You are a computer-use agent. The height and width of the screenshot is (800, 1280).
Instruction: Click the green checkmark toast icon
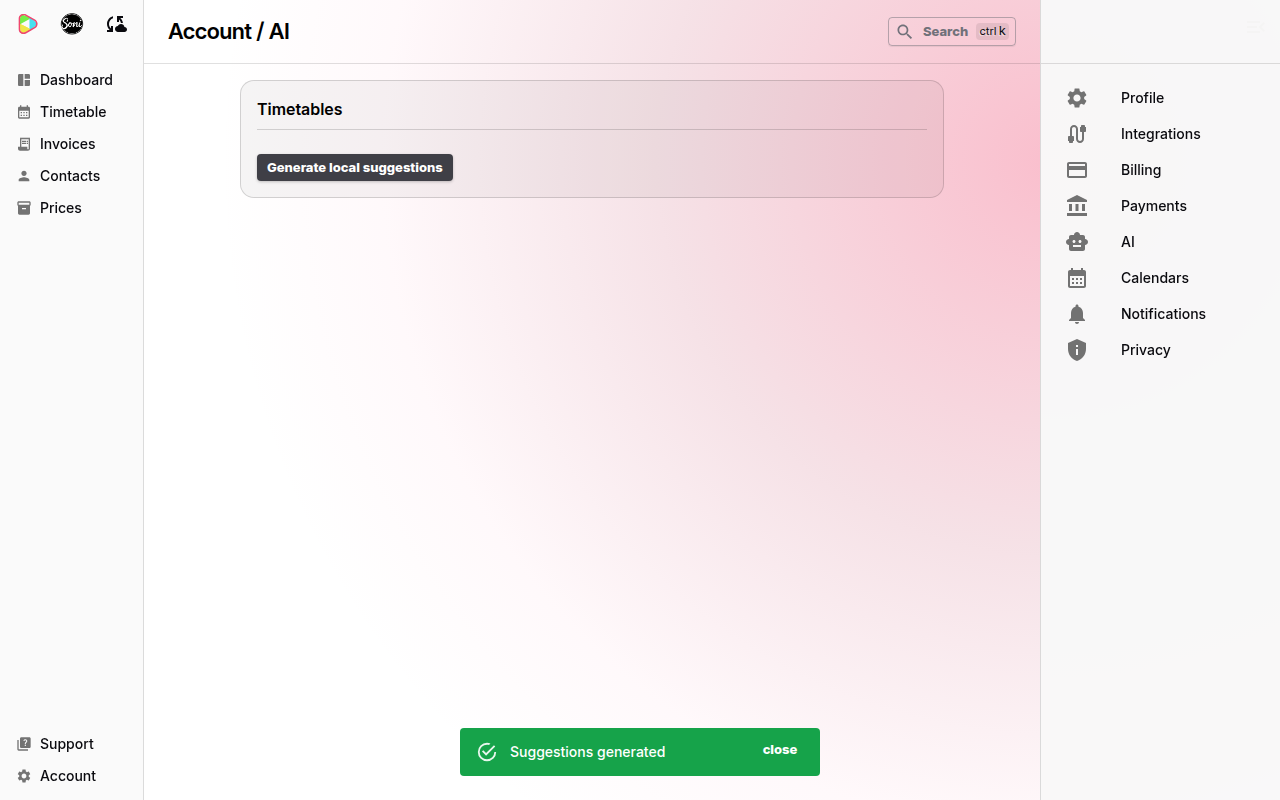point(487,752)
